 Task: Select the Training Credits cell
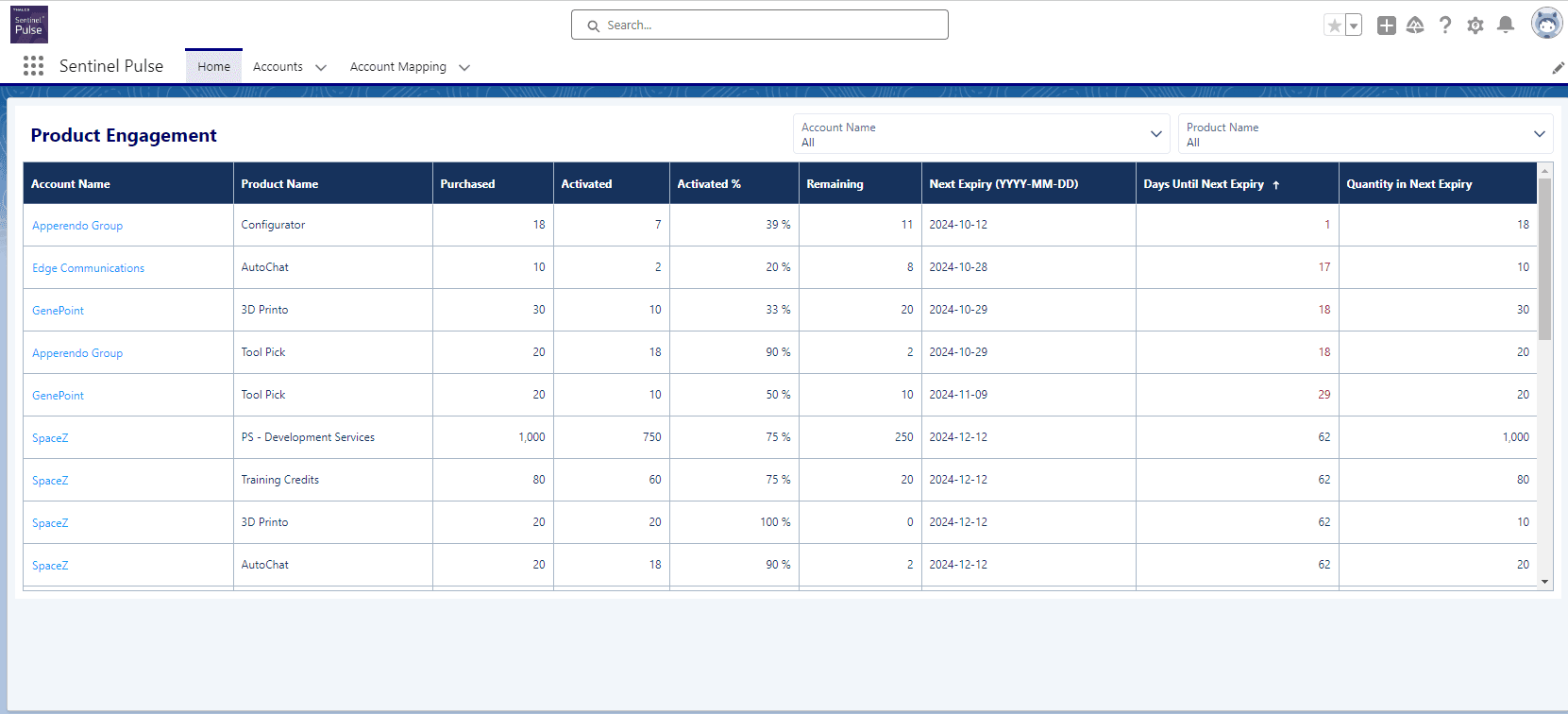[333, 480]
